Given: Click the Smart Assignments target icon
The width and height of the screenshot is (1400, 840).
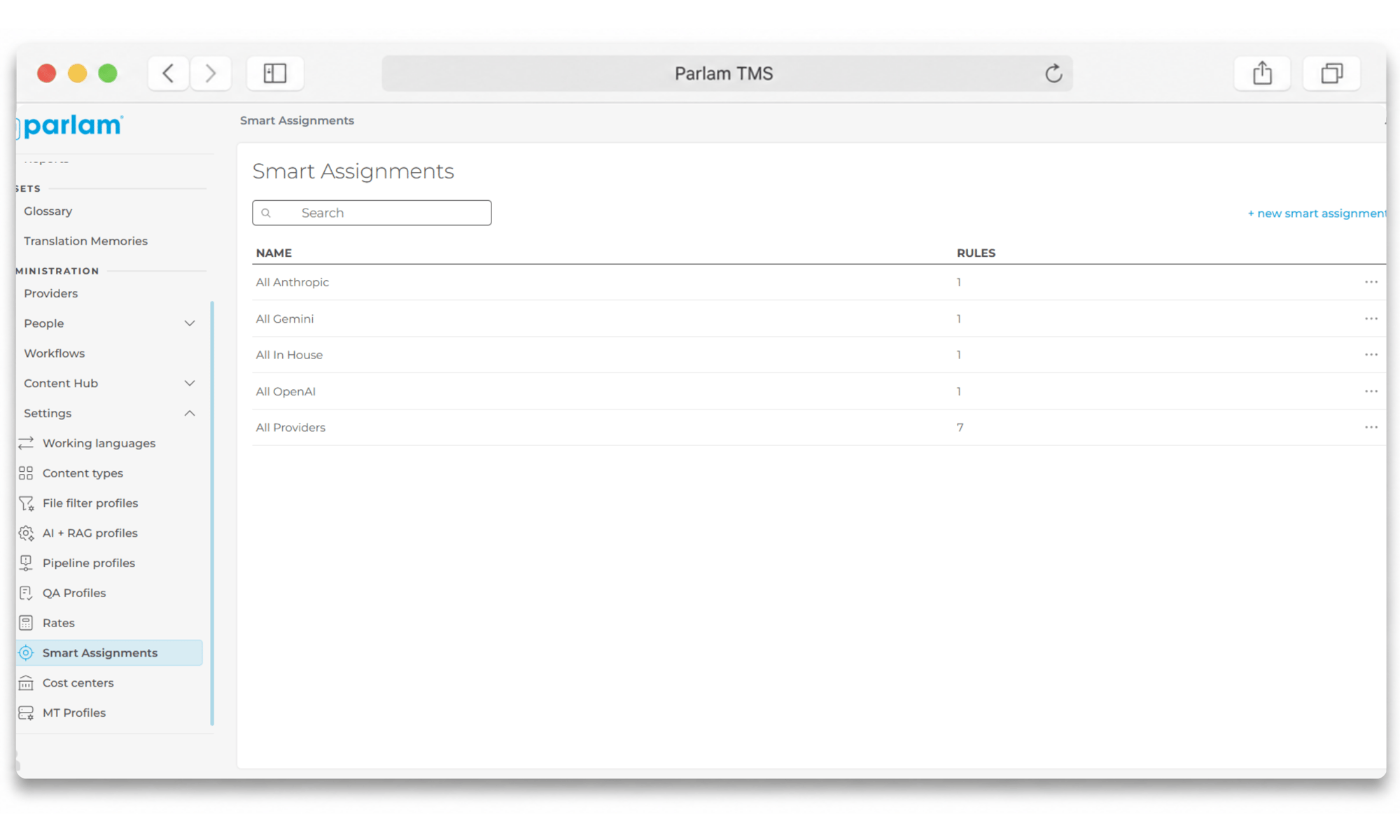Looking at the screenshot, I should tap(26, 653).
